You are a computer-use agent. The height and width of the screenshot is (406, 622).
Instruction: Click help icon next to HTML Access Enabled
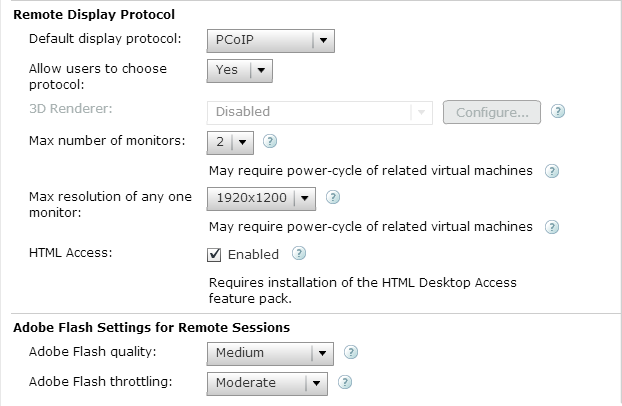[298, 254]
